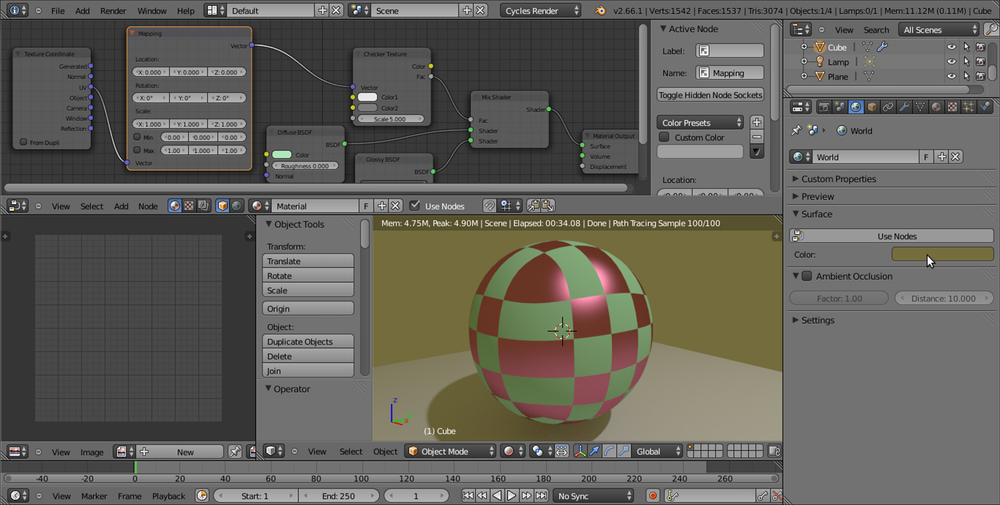Viewport: 1000px width, 505px height.
Task: Toggle the Ambient Occlusion checkbox
Action: pyautogui.click(x=807, y=276)
